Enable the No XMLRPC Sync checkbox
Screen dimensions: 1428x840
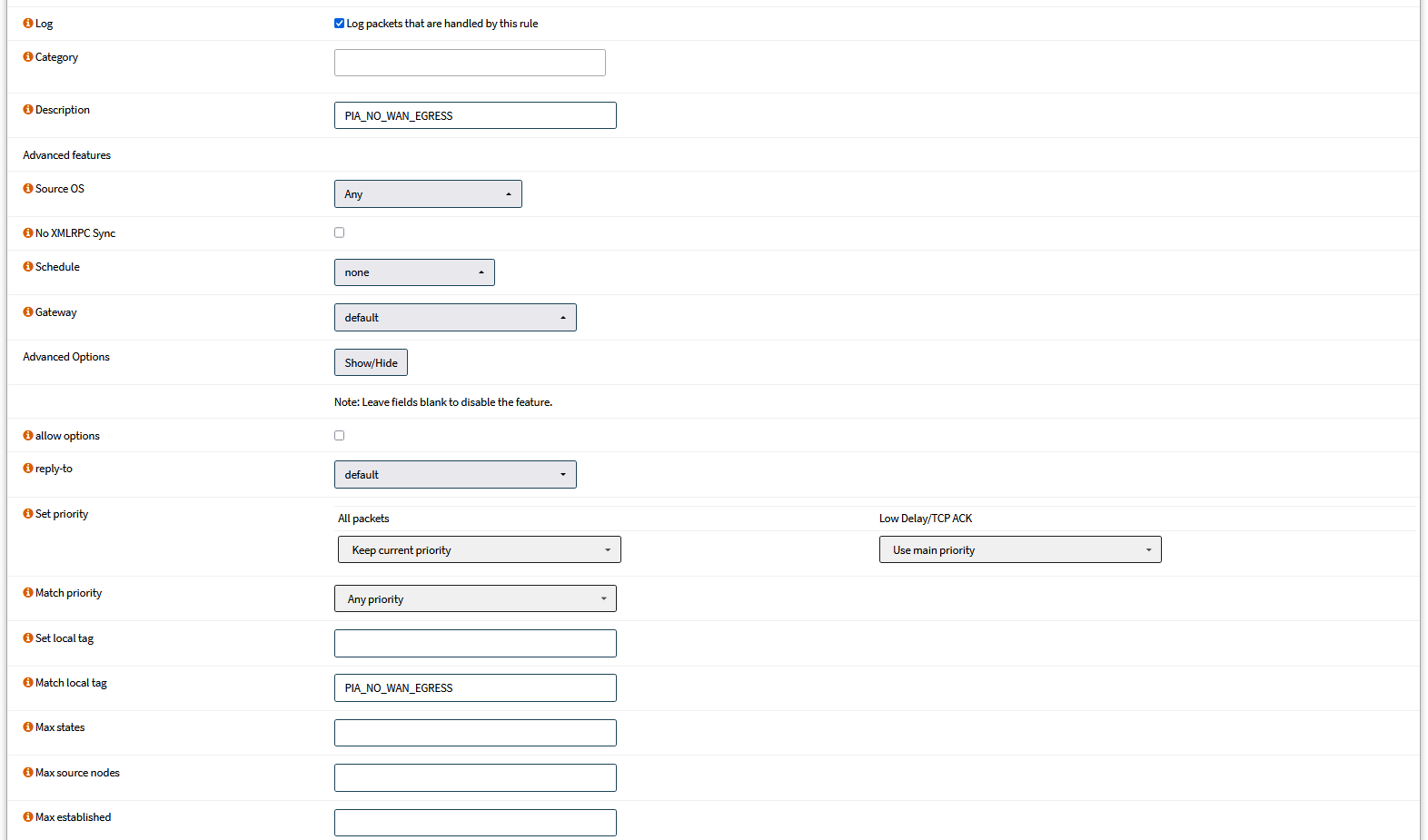(340, 232)
